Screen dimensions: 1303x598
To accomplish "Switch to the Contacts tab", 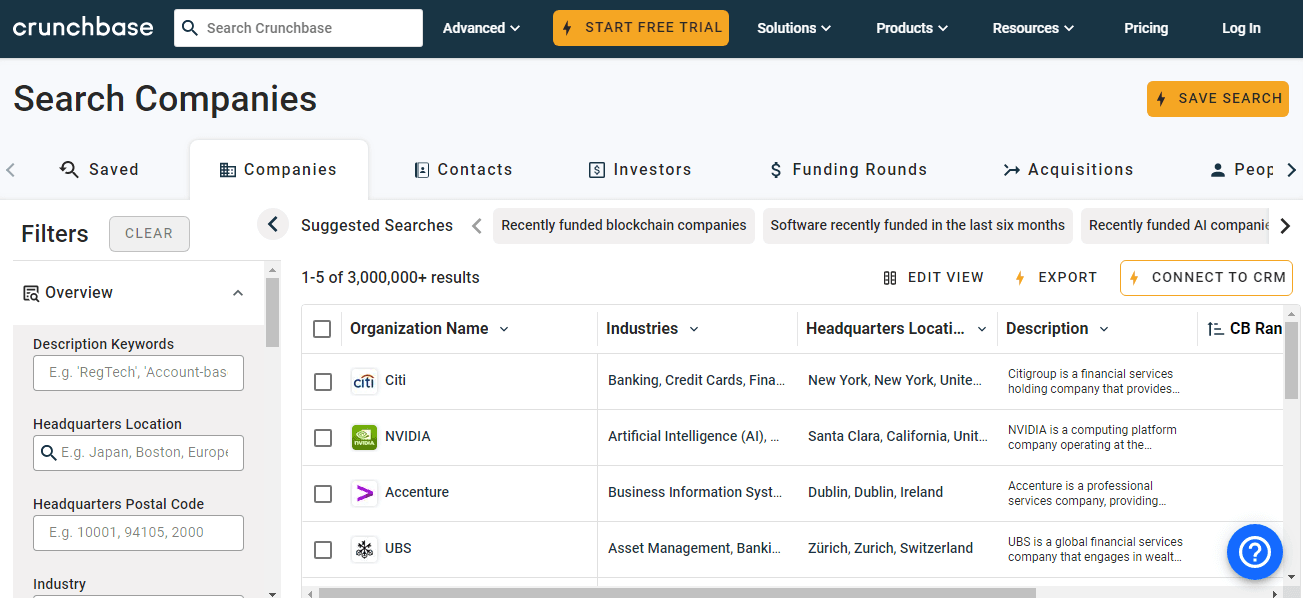I will [x=464, y=170].
